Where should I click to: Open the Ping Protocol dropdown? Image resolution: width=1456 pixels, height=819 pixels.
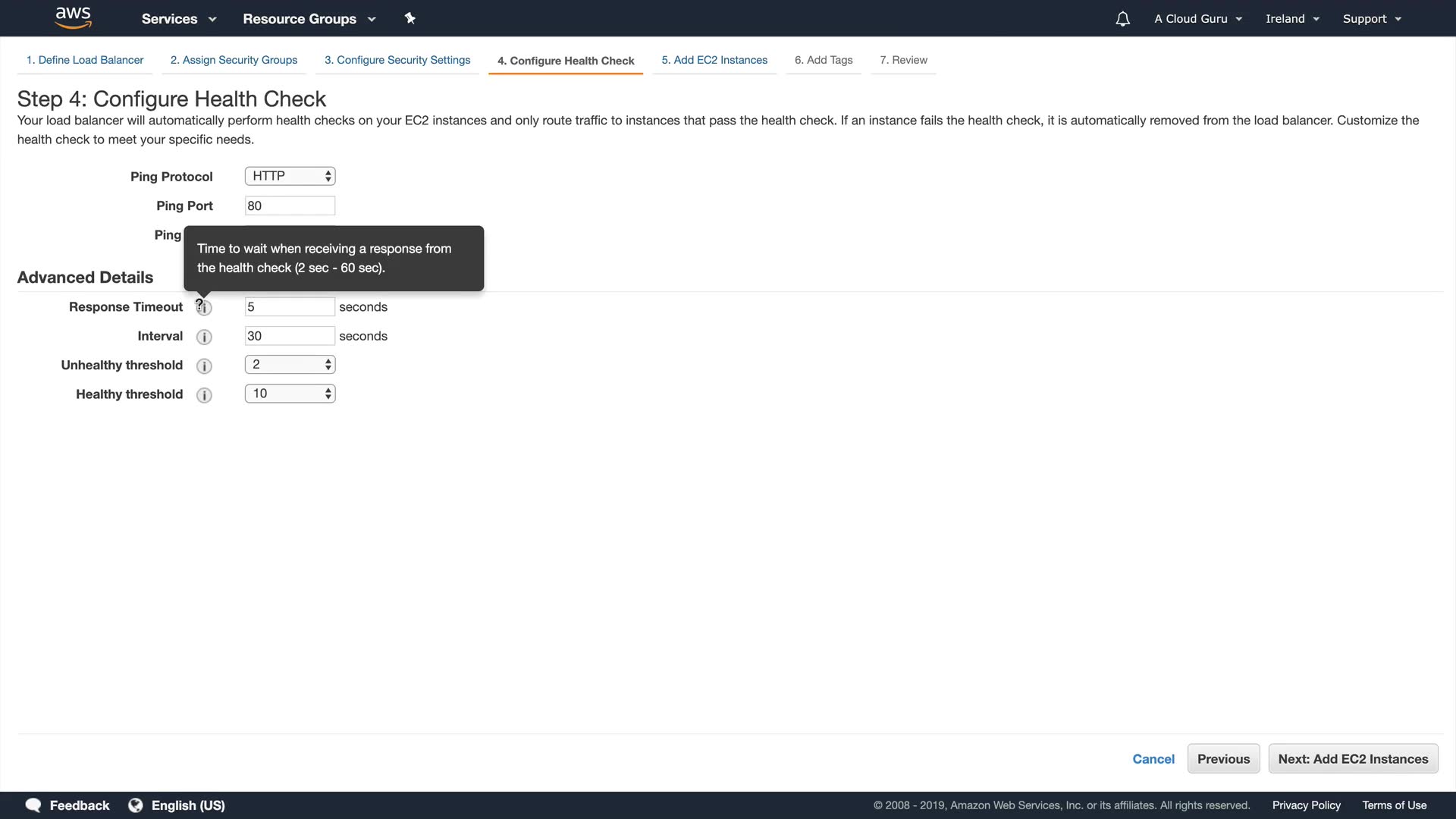click(x=290, y=176)
